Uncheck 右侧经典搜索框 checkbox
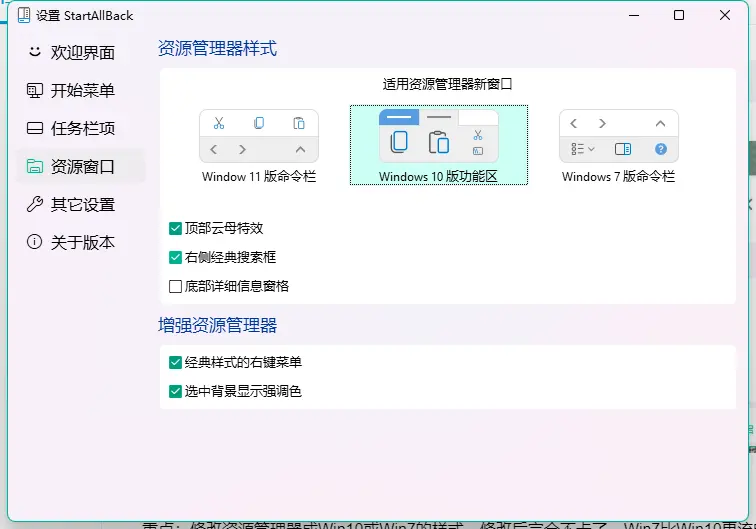 tap(175, 257)
